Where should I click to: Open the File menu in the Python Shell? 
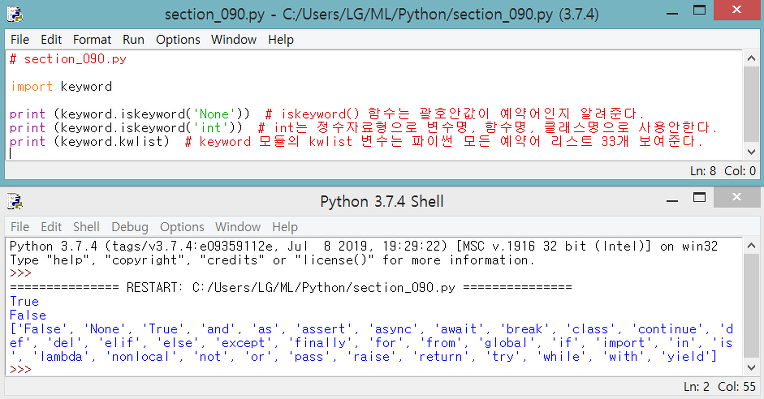point(19,227)
